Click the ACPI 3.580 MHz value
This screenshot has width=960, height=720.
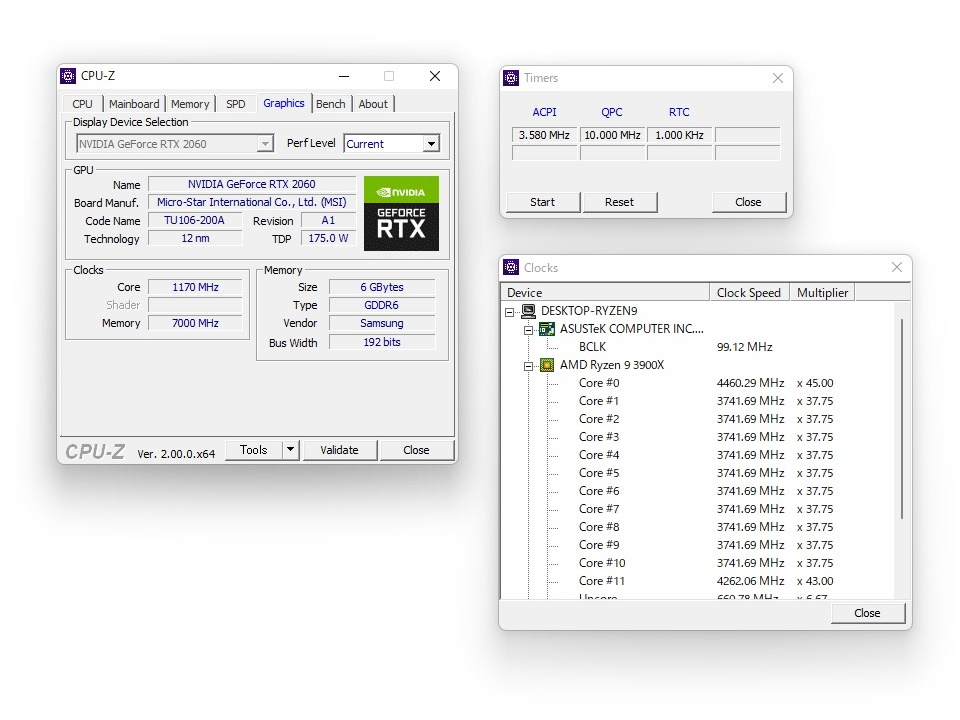pos(544,135)
